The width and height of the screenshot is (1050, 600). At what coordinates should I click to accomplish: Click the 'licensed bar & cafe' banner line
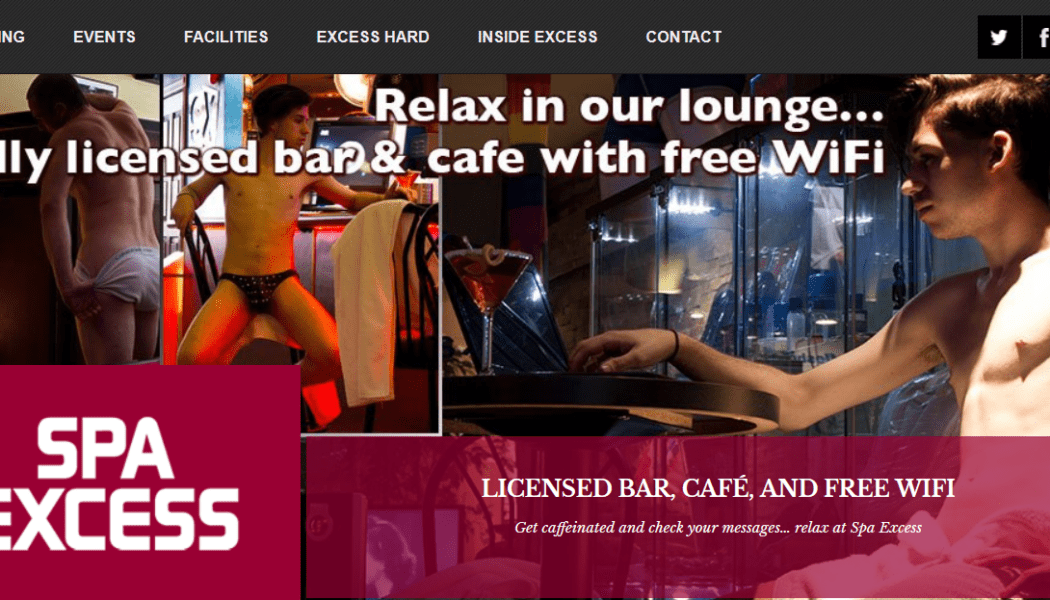442,158
